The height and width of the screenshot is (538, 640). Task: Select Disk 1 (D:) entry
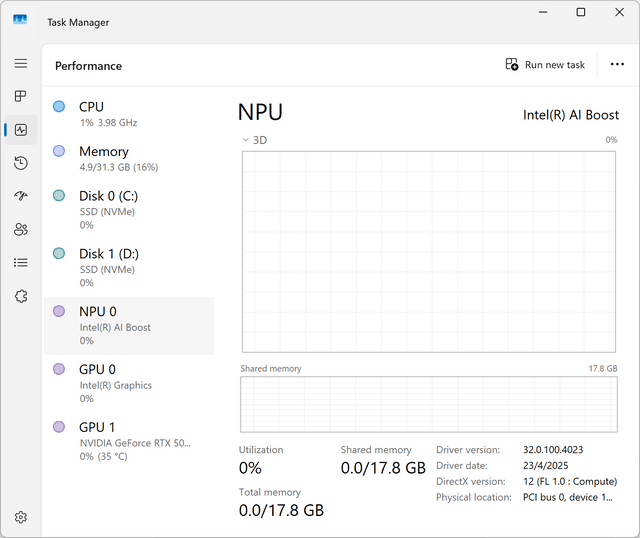(129, 268)
